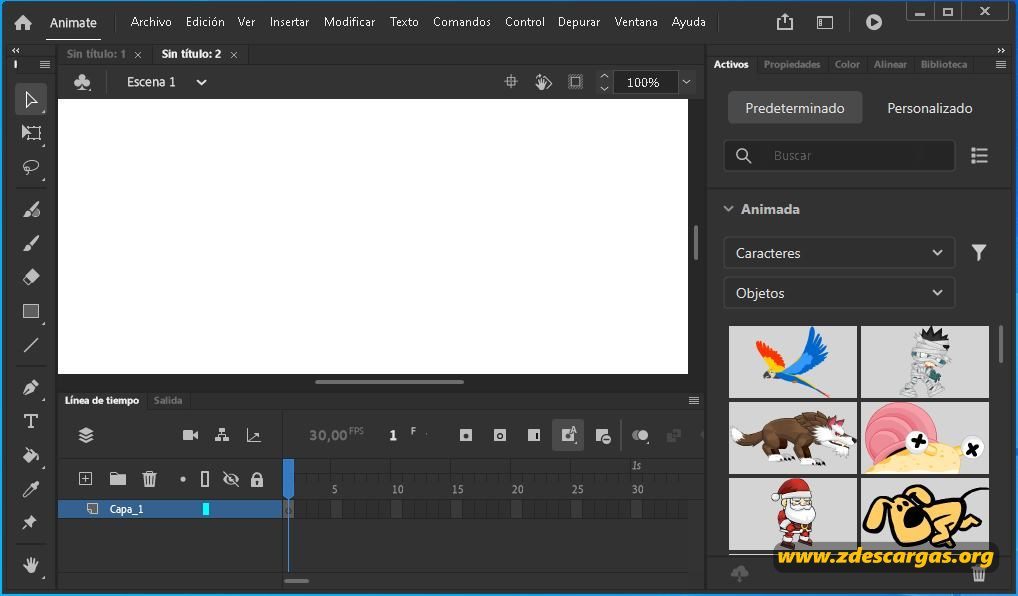Image resolution: width=1018 pixels, height=596 pixels.
Task: Insert a keyframe in timeline
Action: 466,436
